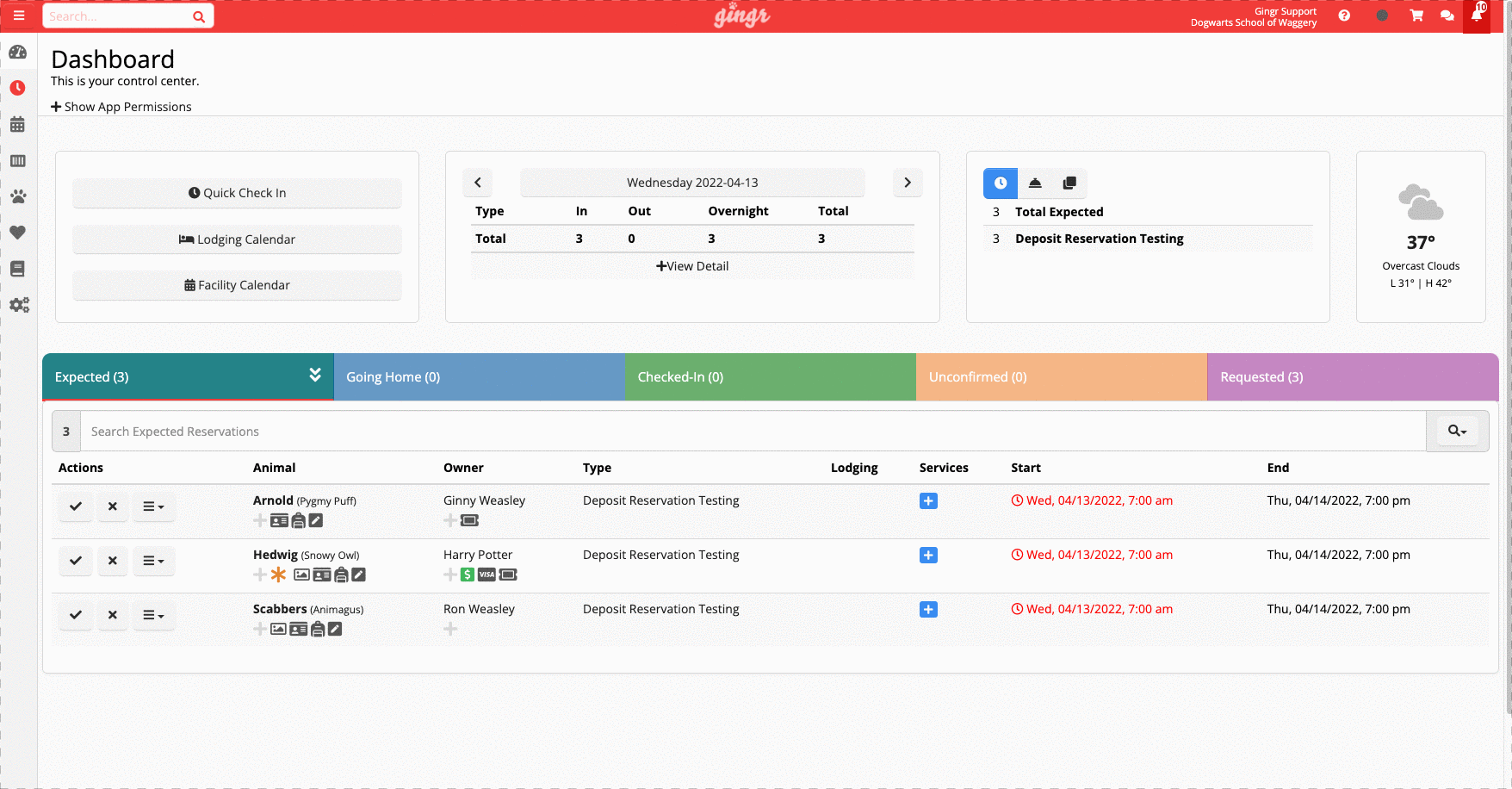Add a service for Scabbers' reservation
This screenshot has width=1512, height=789.
928,610
